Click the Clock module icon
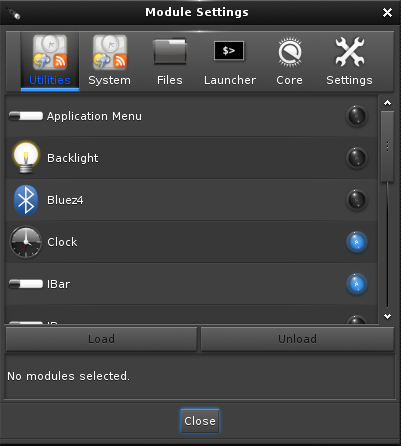The width and height of the screenshot is (401, 446). click(26, 242)
